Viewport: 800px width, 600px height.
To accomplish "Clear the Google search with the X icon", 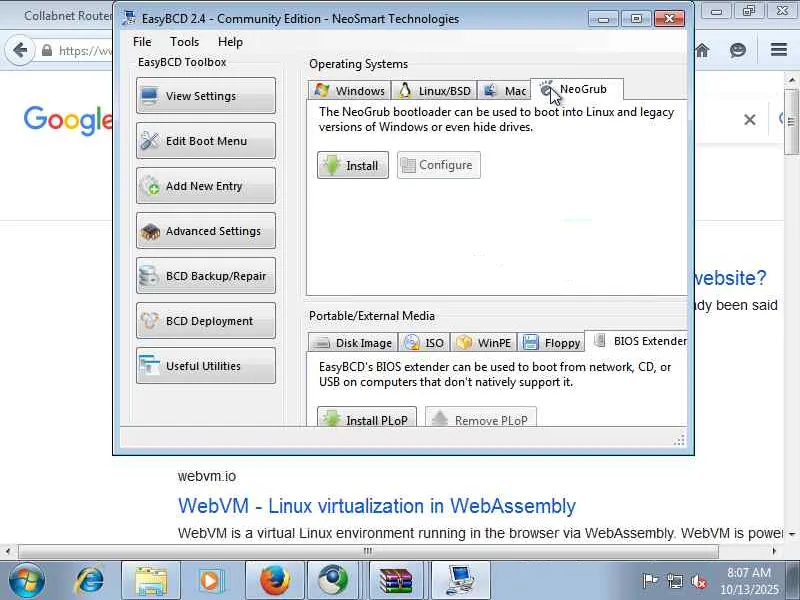I will coord(749,120).
